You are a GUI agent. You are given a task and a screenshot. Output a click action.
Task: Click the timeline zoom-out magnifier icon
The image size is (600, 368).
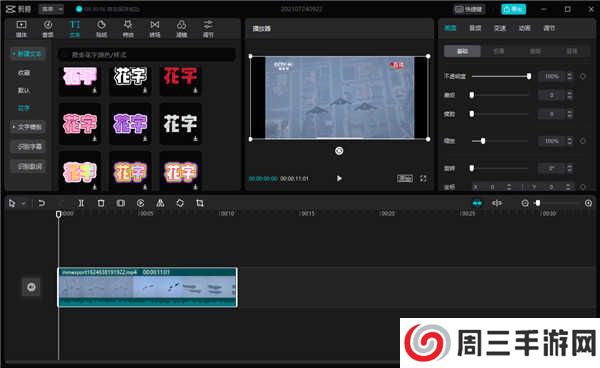tap(525, 203)
